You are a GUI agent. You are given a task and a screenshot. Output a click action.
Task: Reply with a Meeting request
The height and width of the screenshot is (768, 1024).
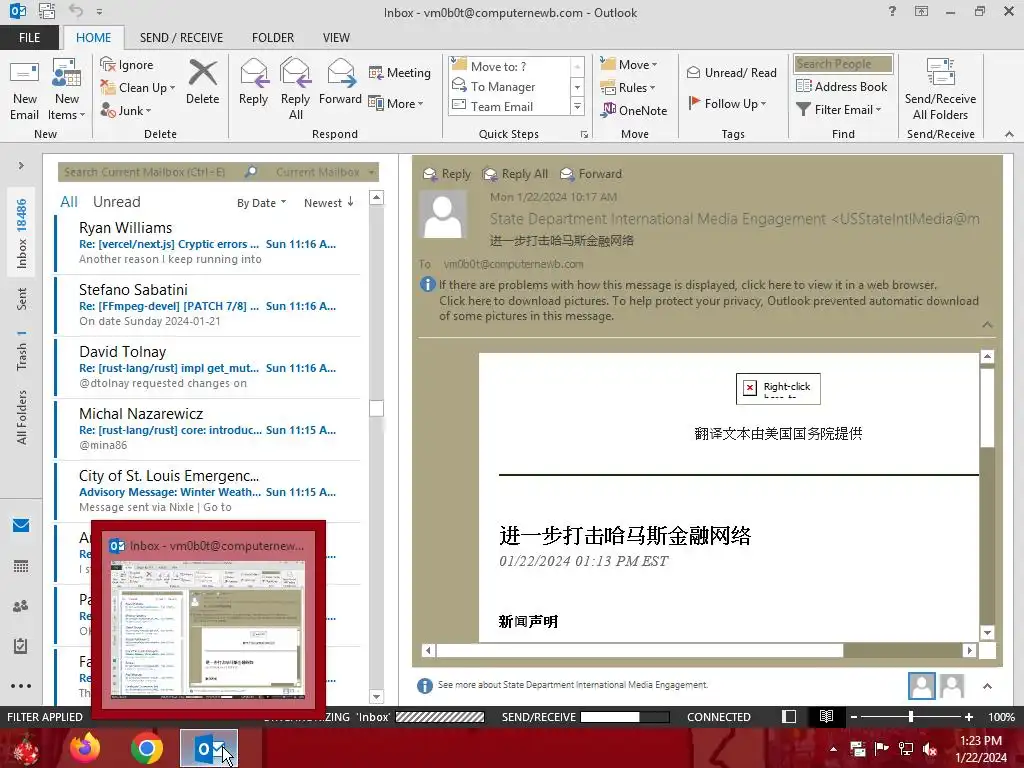400,72
